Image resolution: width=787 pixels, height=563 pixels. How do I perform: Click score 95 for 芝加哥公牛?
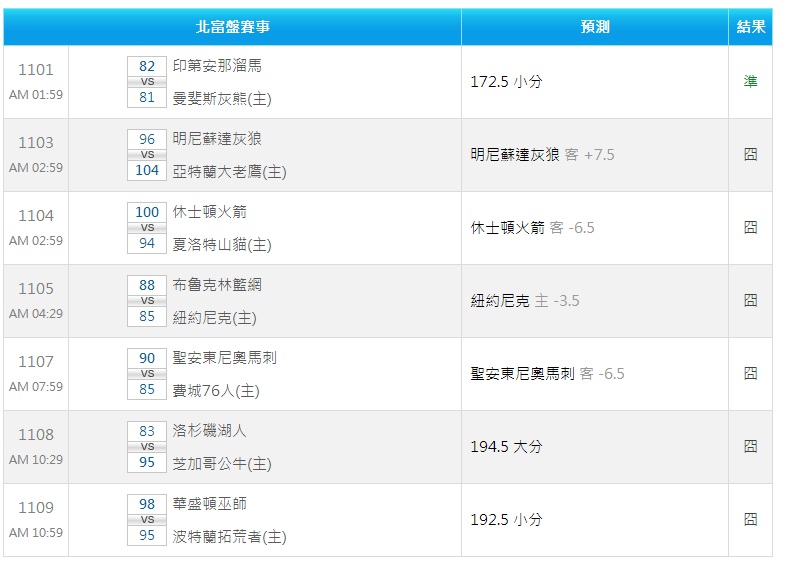147,463
